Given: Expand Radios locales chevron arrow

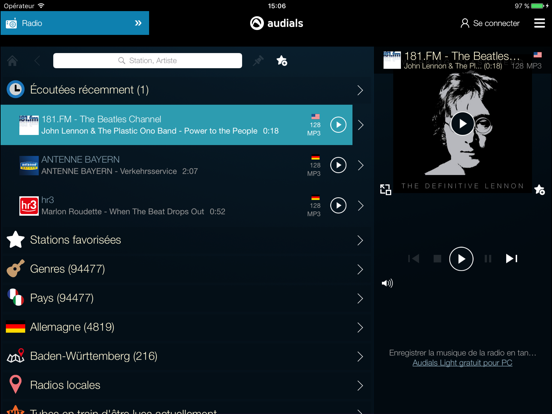Looking at the screenshot, I should pos(360,385).
